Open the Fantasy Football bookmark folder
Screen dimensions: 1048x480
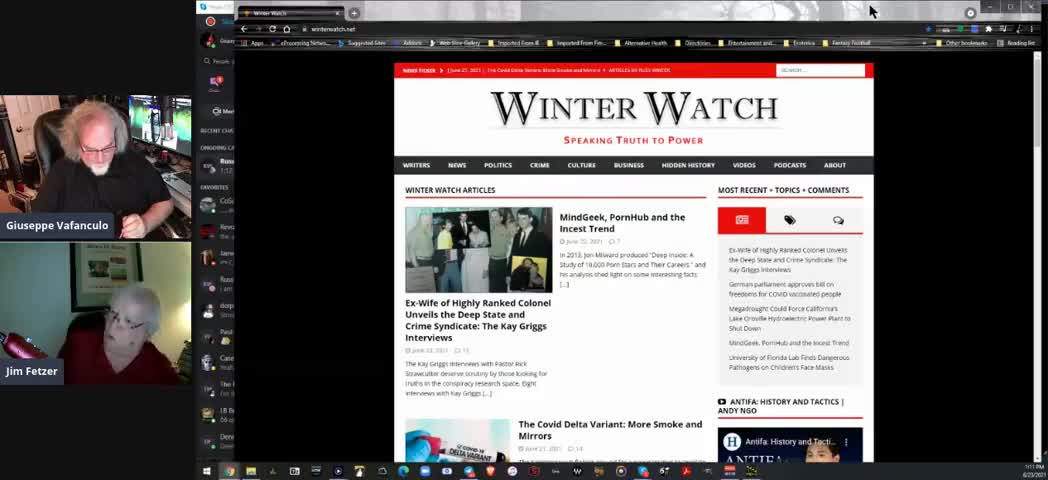845,43
